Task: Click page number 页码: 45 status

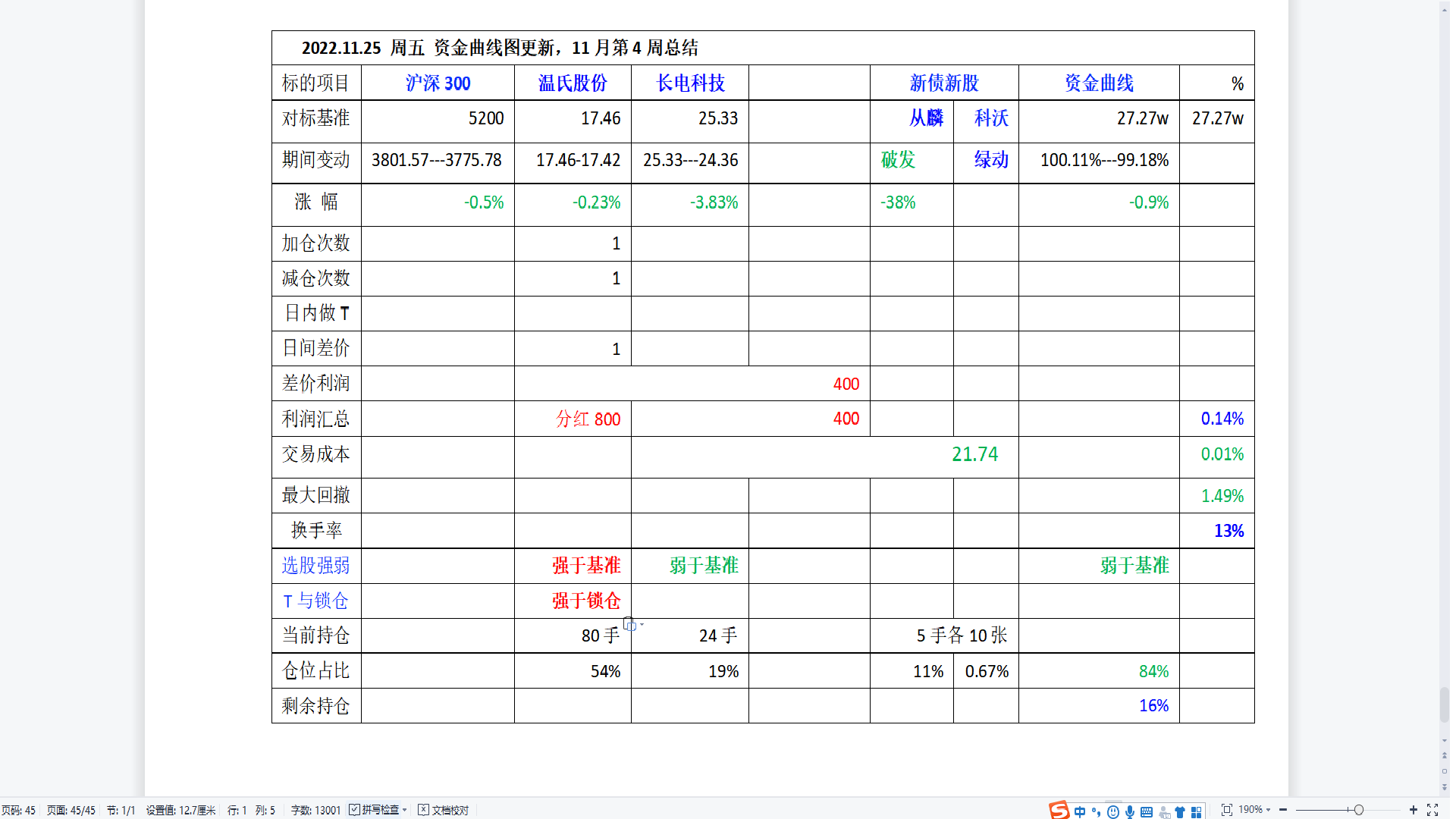Action: (19, 810)
